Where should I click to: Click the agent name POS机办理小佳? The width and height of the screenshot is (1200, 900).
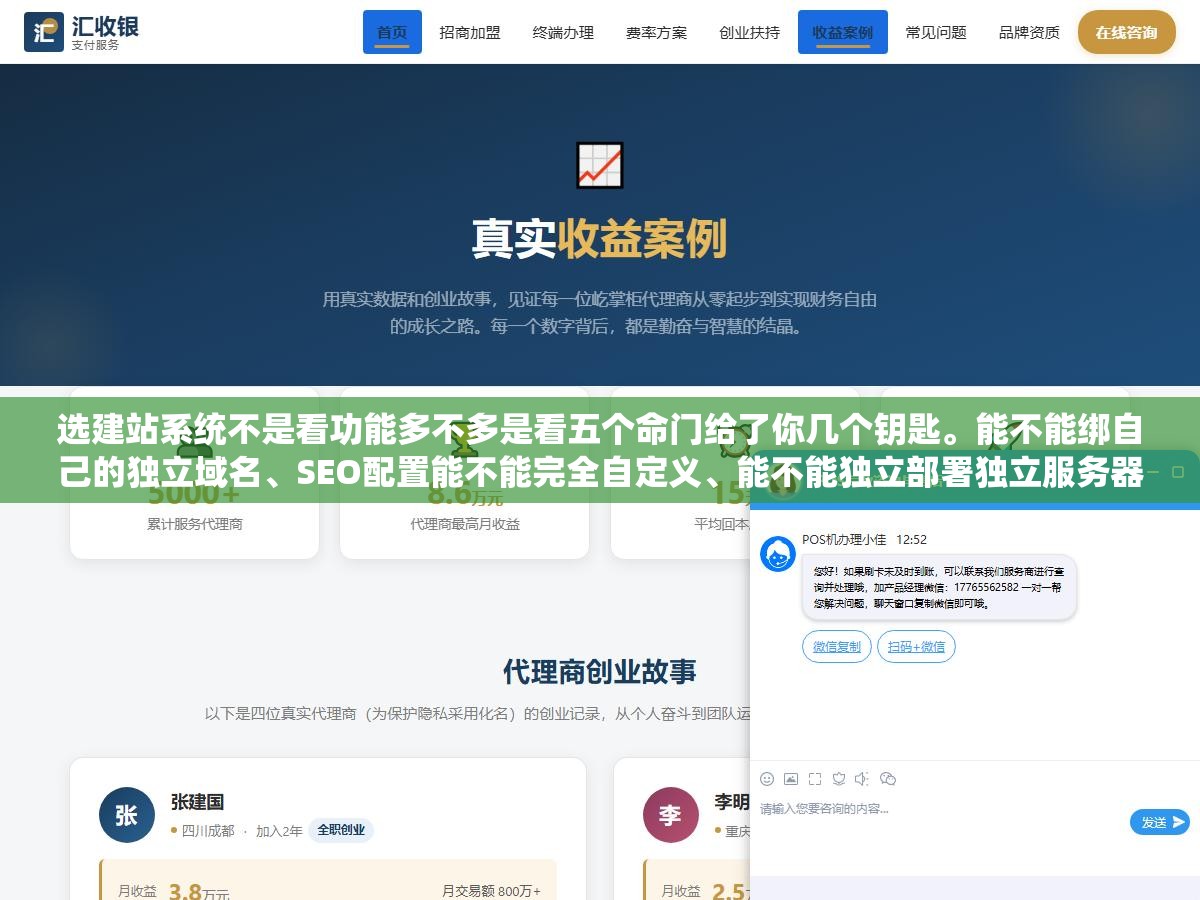(x=844, y=539)
